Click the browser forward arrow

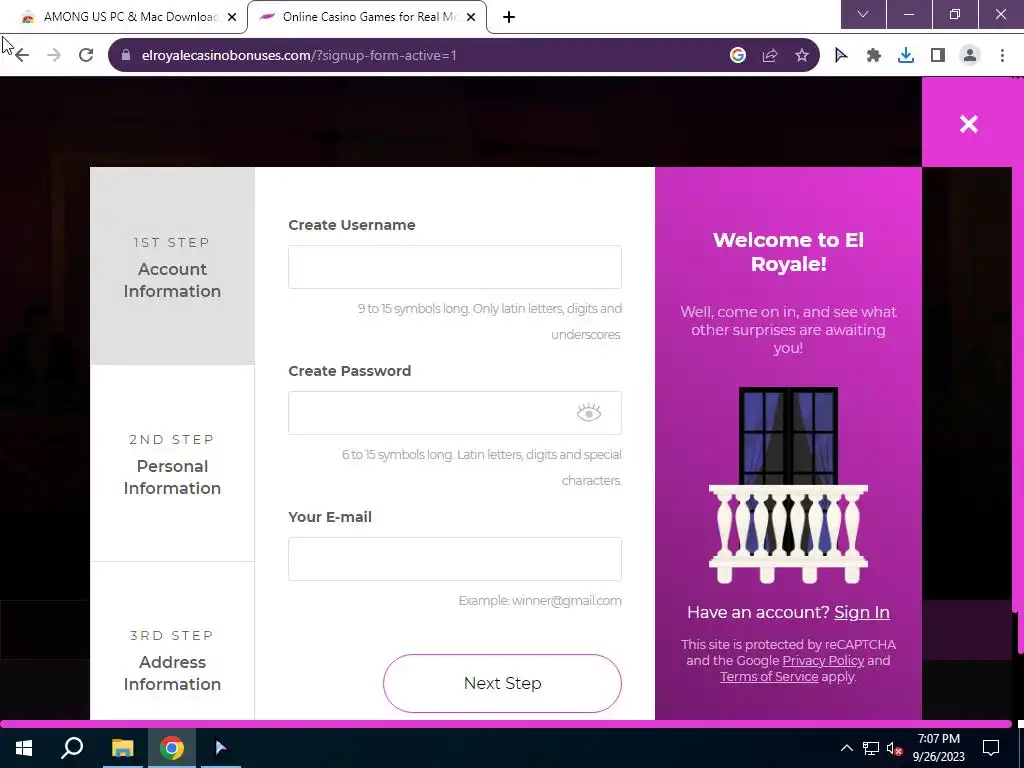pyautogui.click(x=54, y=56)
